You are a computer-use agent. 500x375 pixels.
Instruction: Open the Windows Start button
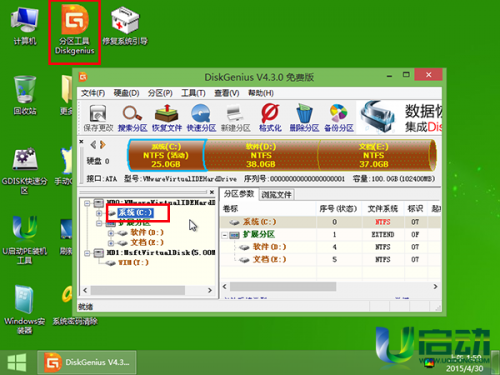tap(17, 362)
